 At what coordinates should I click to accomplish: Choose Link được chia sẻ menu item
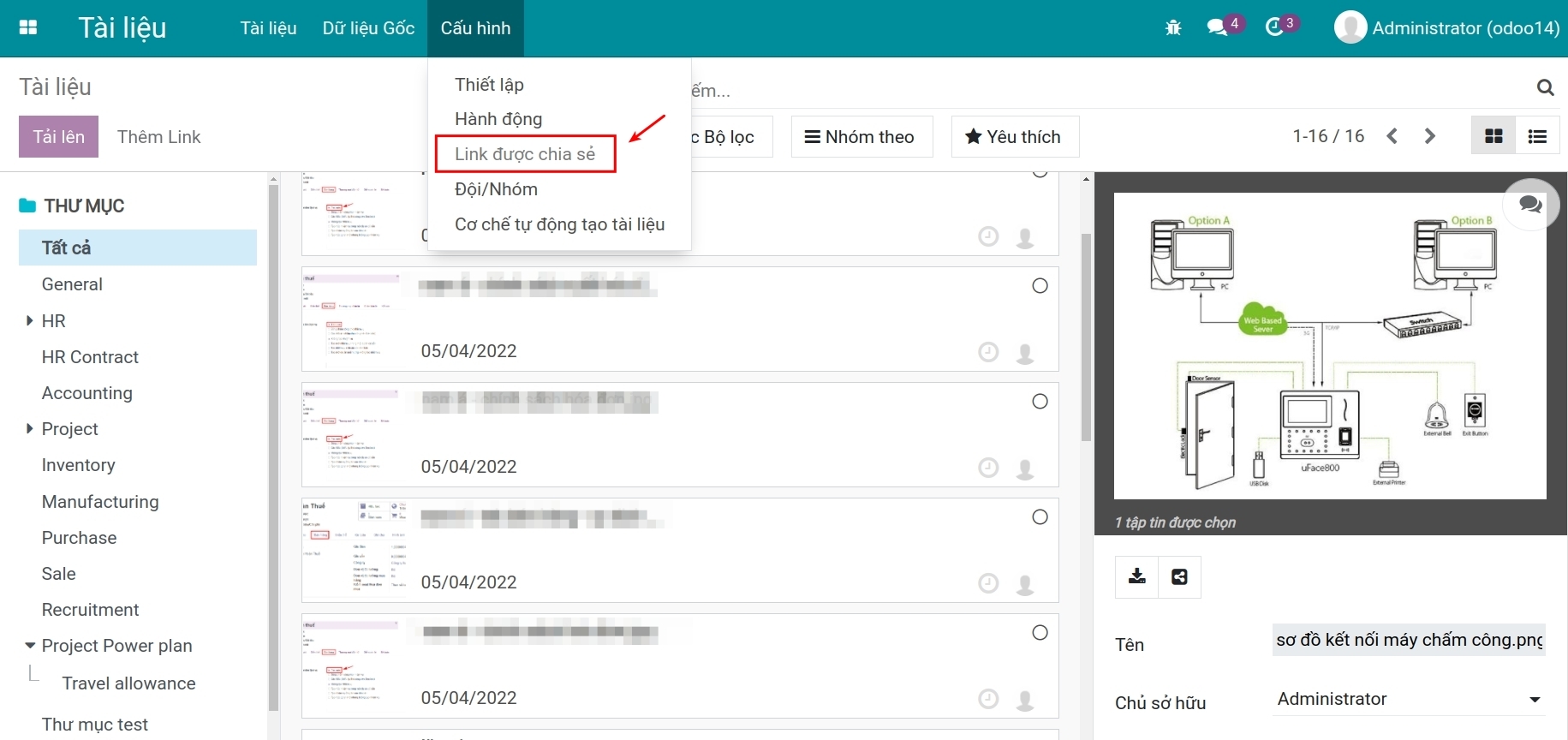pyautogui.click(x=525, y=154)
